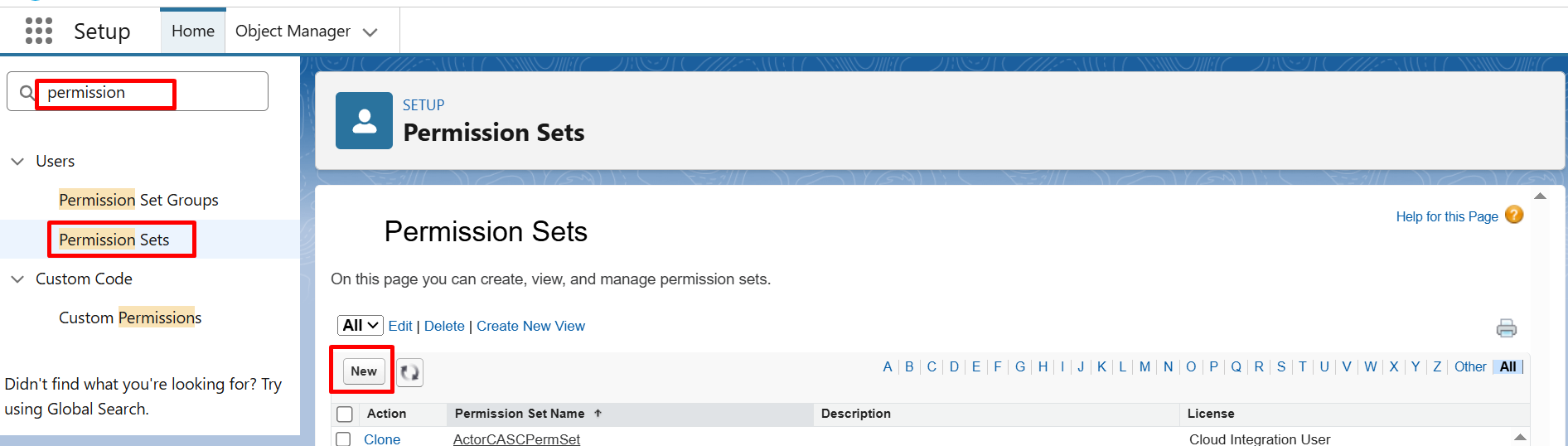Check the ActorCASCPermSet row checkbox
Image resolution: width=1568 pixels, height=446 pixels.
pyautogui.click(x=343, y=439)
